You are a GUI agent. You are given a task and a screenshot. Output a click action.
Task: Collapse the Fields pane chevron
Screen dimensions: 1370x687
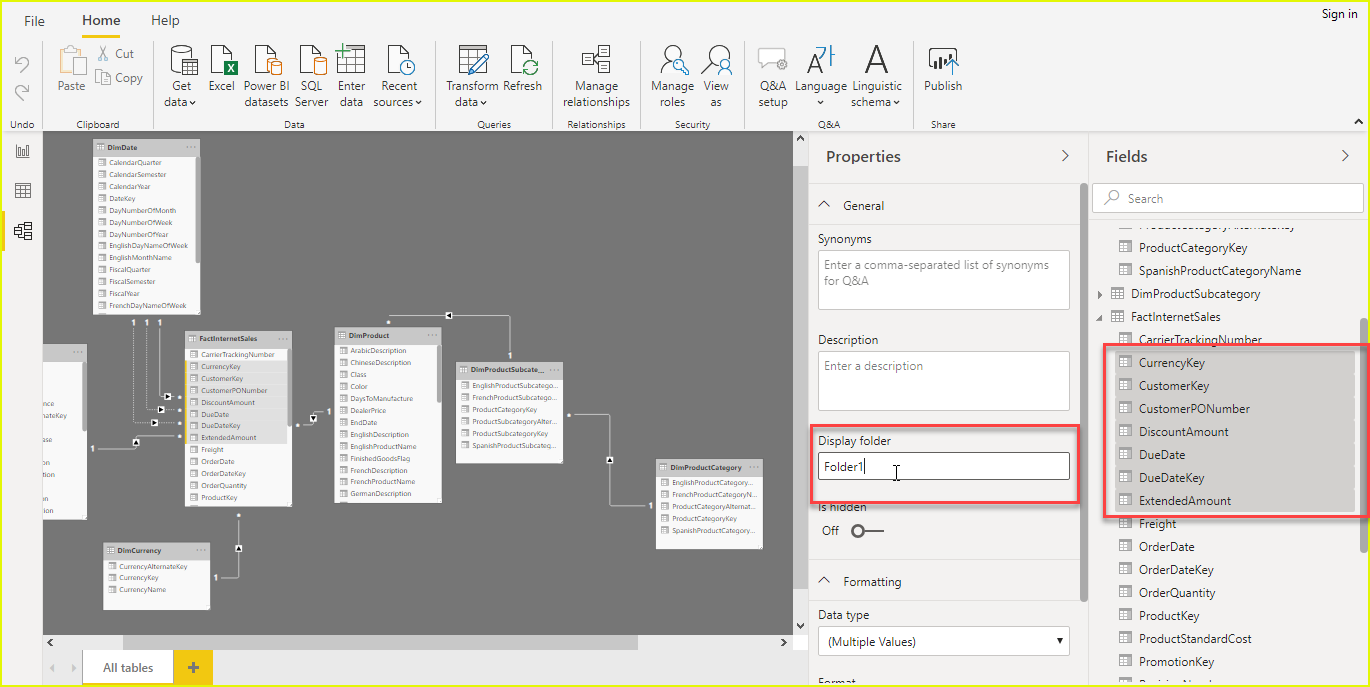pos(1345,157)
